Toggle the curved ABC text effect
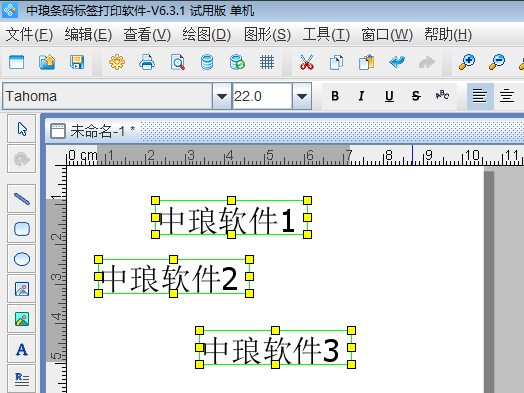The height and width of the screenshot is (393, 524). point(442,96)
